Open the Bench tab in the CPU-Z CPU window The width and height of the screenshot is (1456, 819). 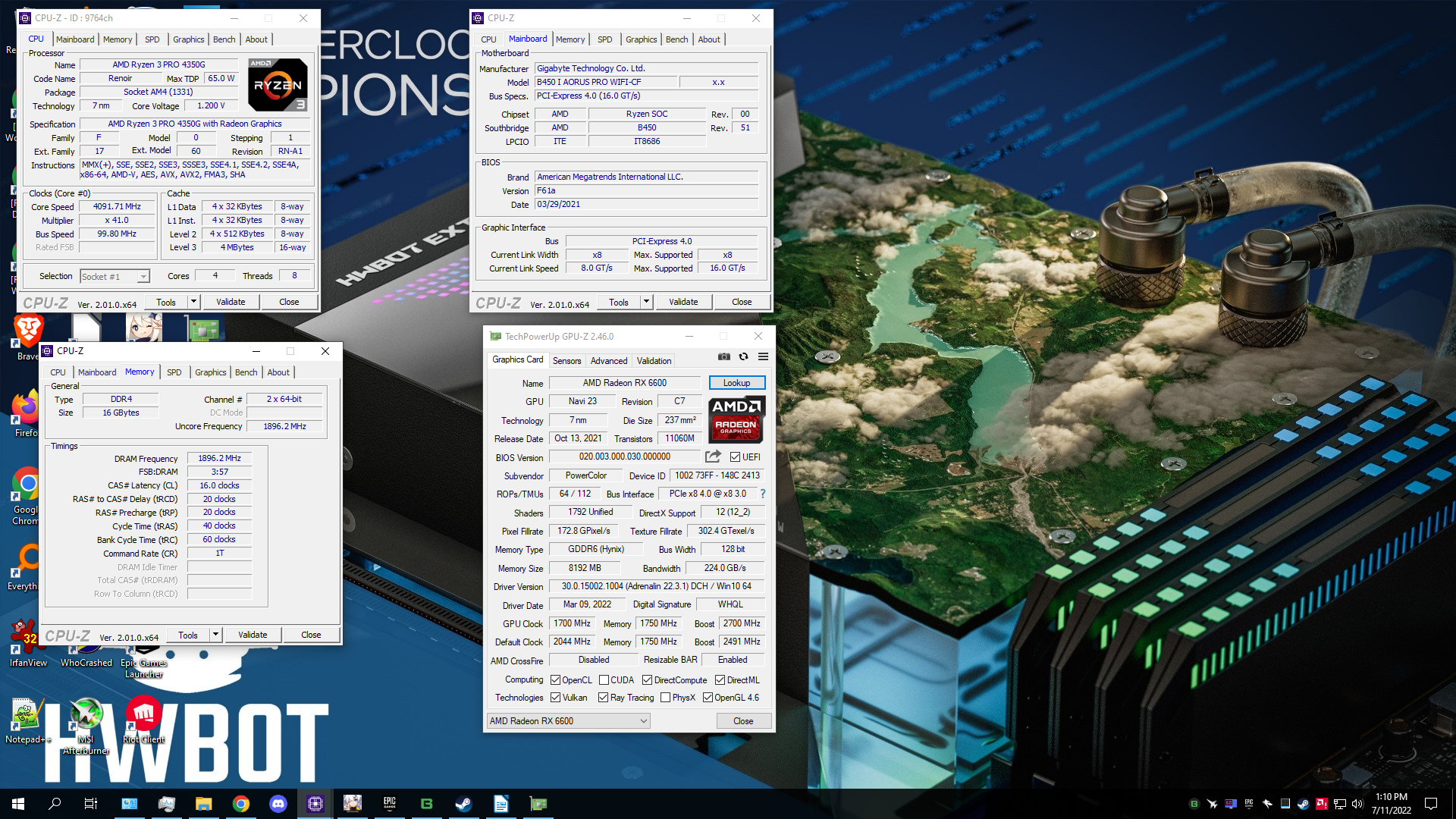(224, 39)
